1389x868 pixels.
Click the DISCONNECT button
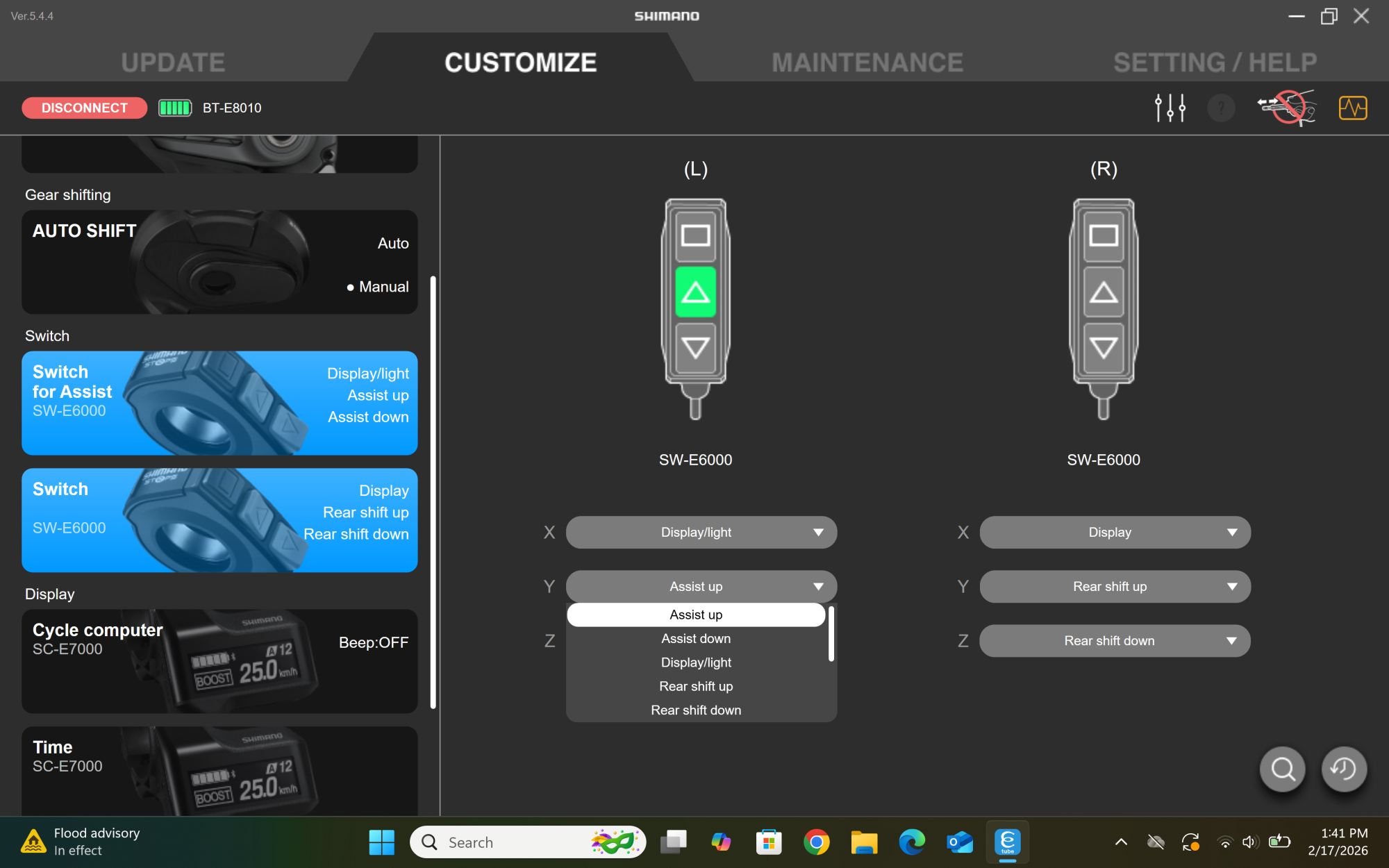pyautogui.click(x=84, y=108)
